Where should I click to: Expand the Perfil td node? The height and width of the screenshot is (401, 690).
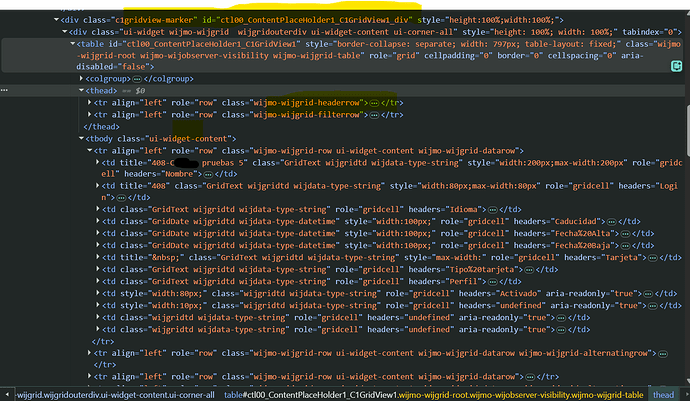click(x=98, y=281)
